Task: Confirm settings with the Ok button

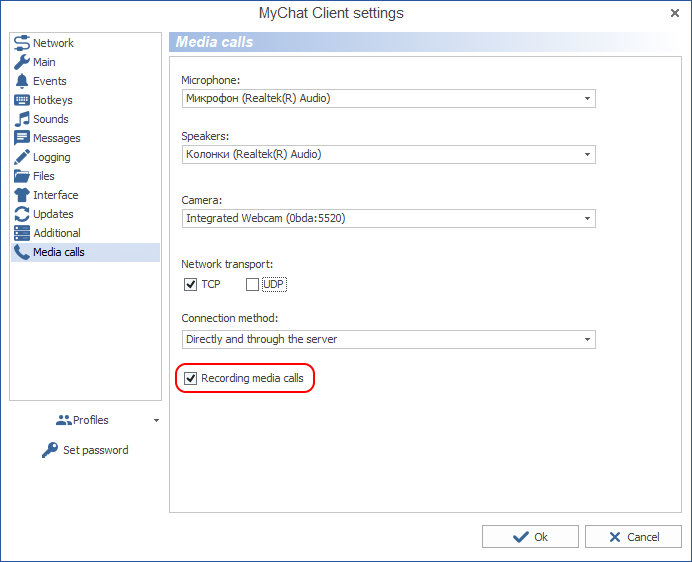Action: tap(530, 536)
